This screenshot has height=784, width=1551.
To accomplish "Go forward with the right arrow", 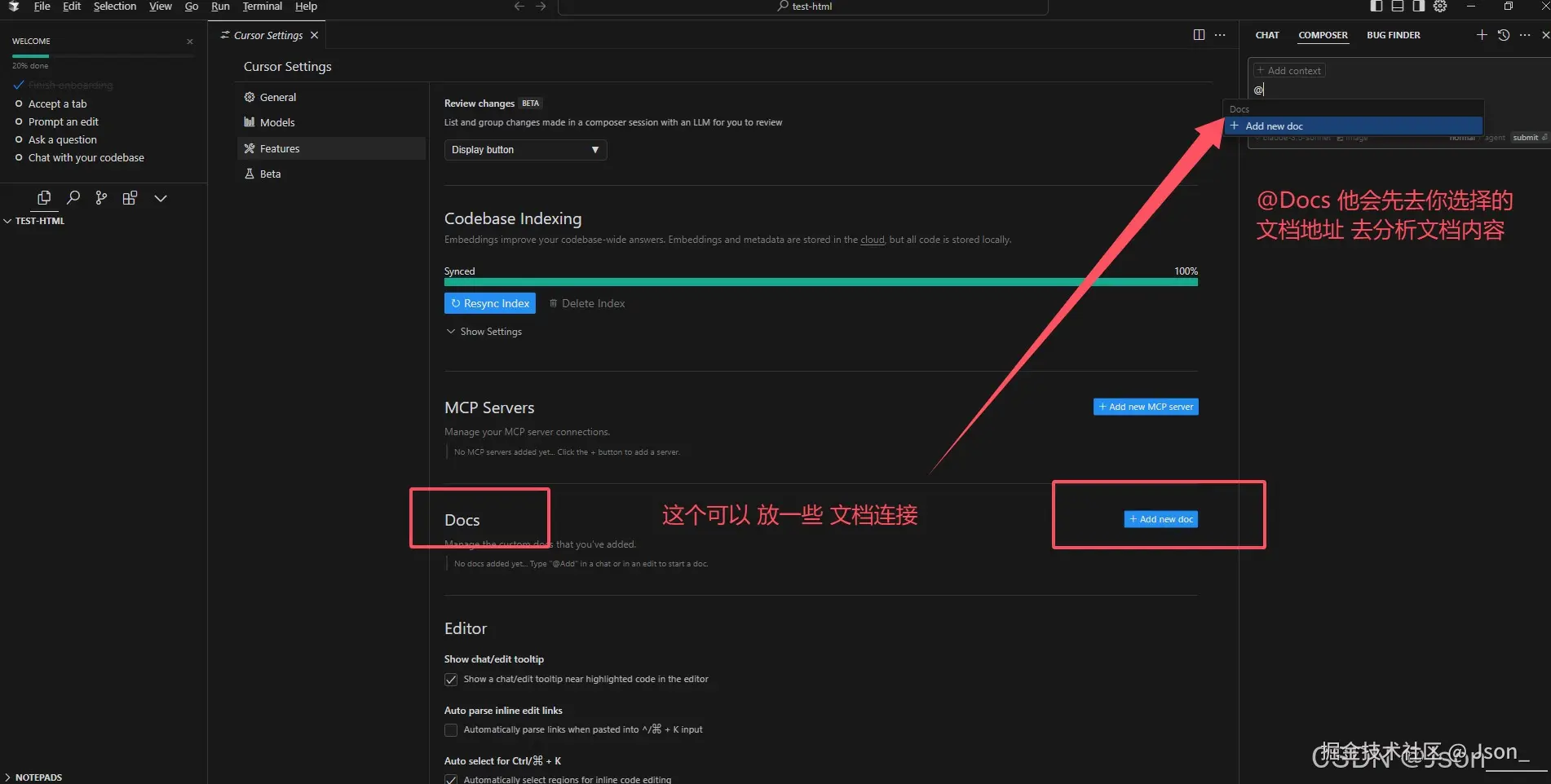I will 541,7.
